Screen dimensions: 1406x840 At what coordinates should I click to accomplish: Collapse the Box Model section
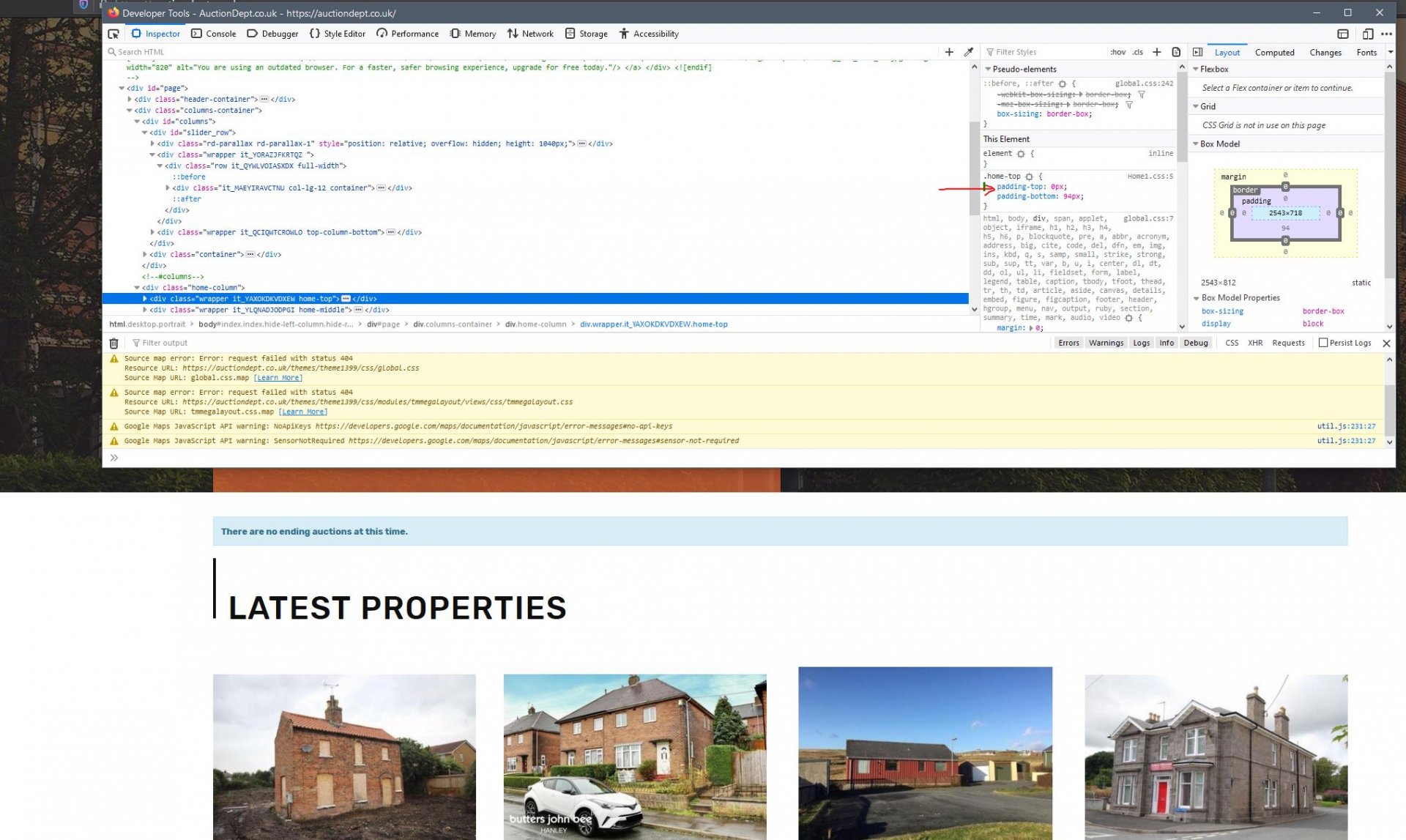1196,144
